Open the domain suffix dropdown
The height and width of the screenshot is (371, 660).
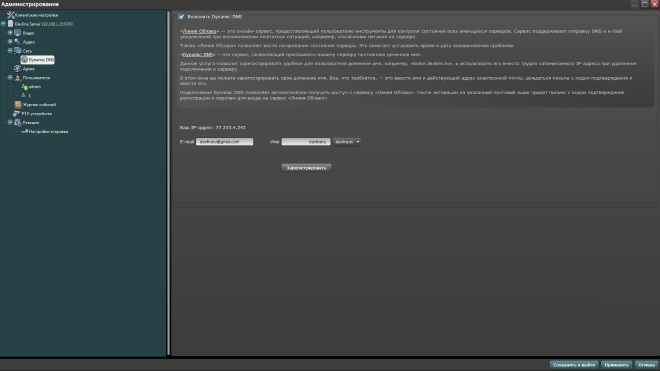pos(347,142)
